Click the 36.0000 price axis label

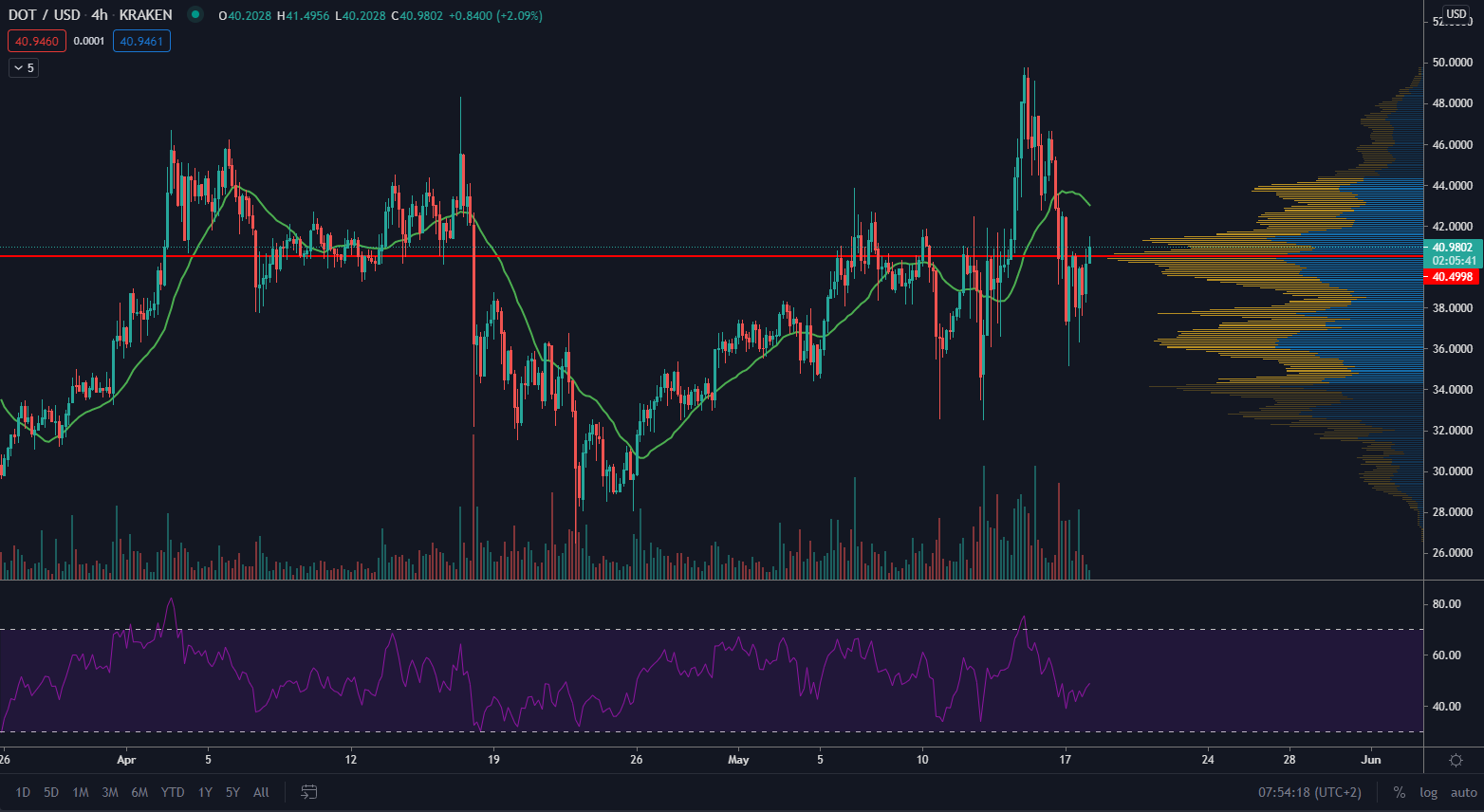point(1453,349)
